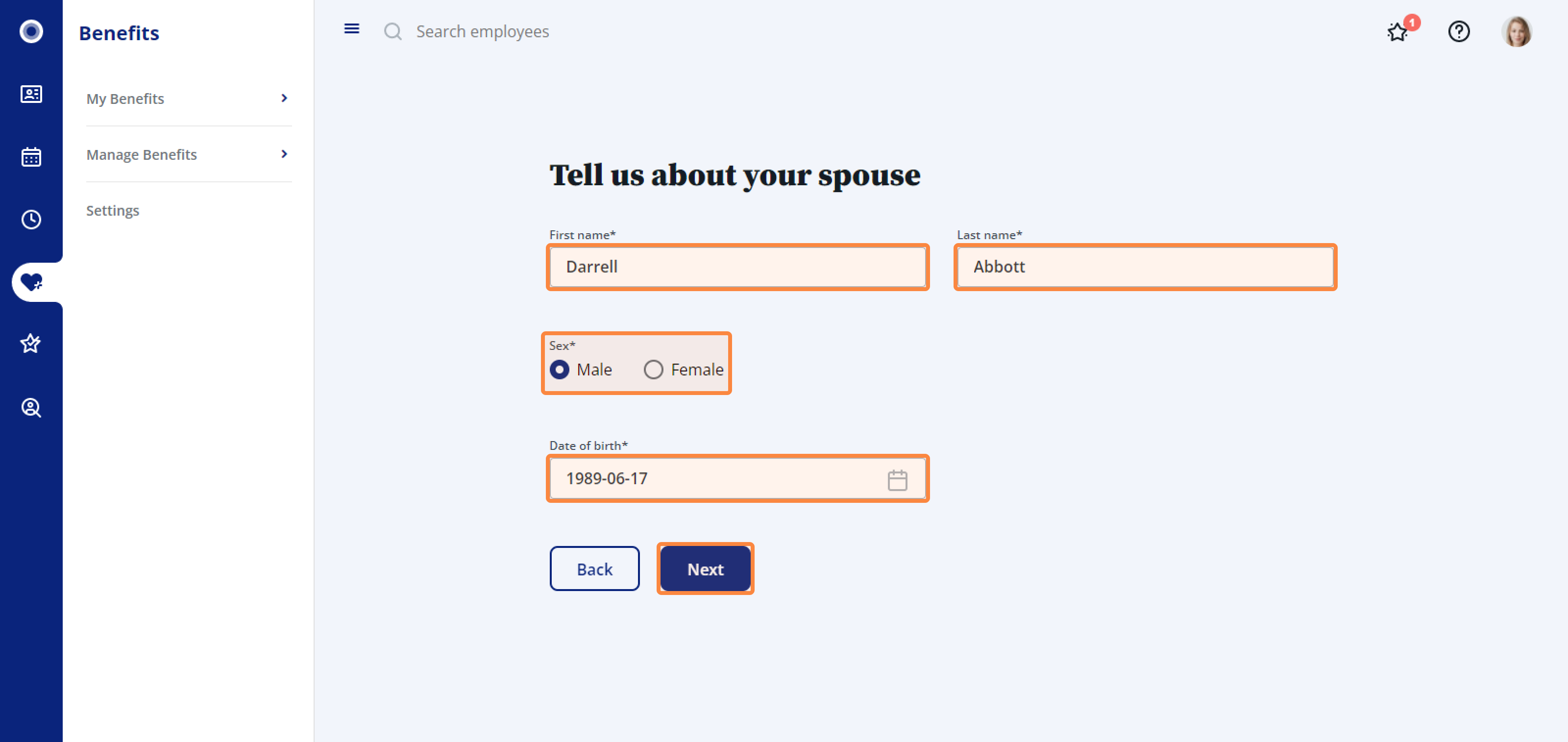This screenshot has width=1568, height=742.
Task: Open the star performance sidebar icon
Action: pos(31,344)
